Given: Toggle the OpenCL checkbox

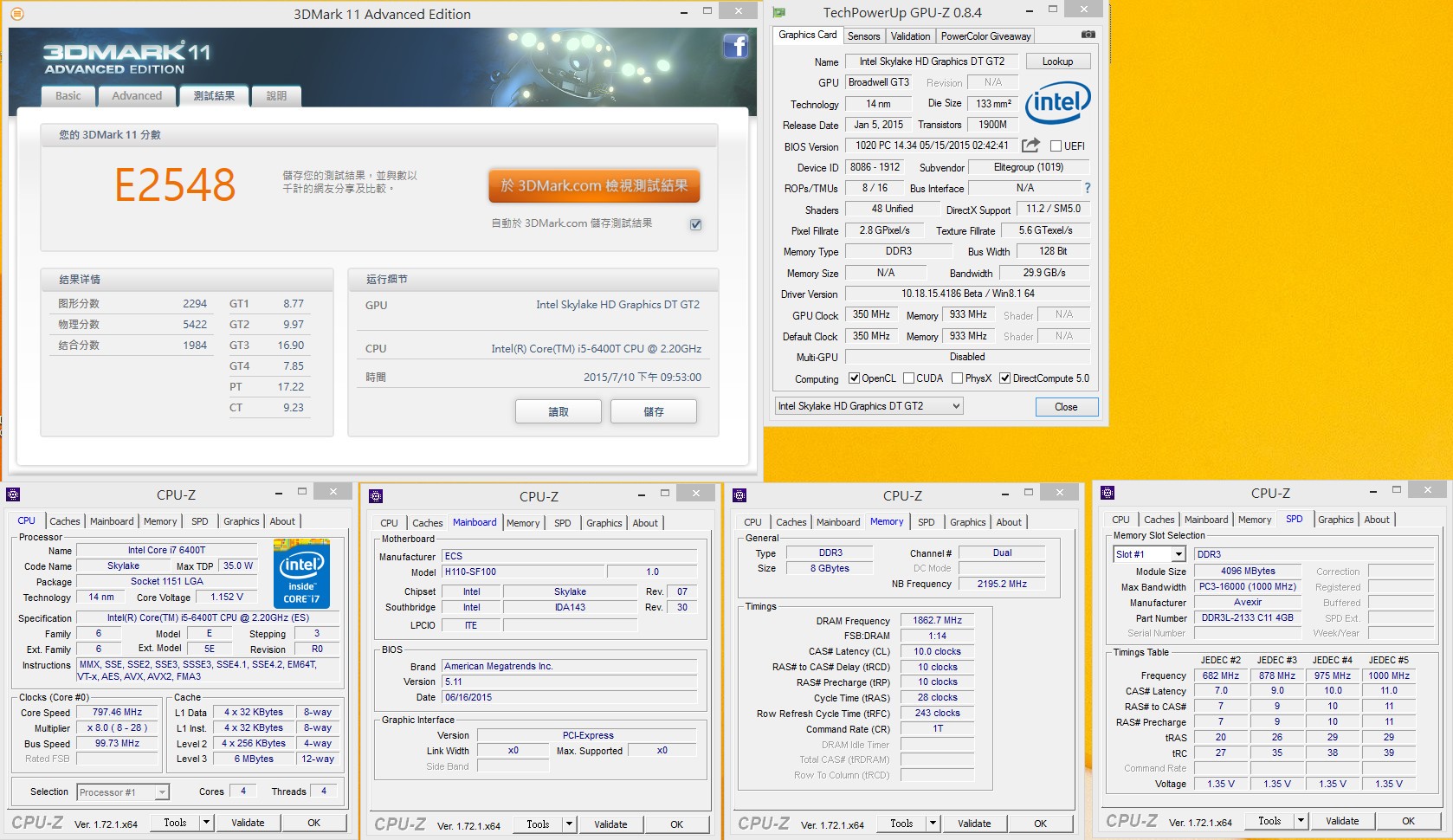Looking at the screenshot, I should tap(855, 378).
